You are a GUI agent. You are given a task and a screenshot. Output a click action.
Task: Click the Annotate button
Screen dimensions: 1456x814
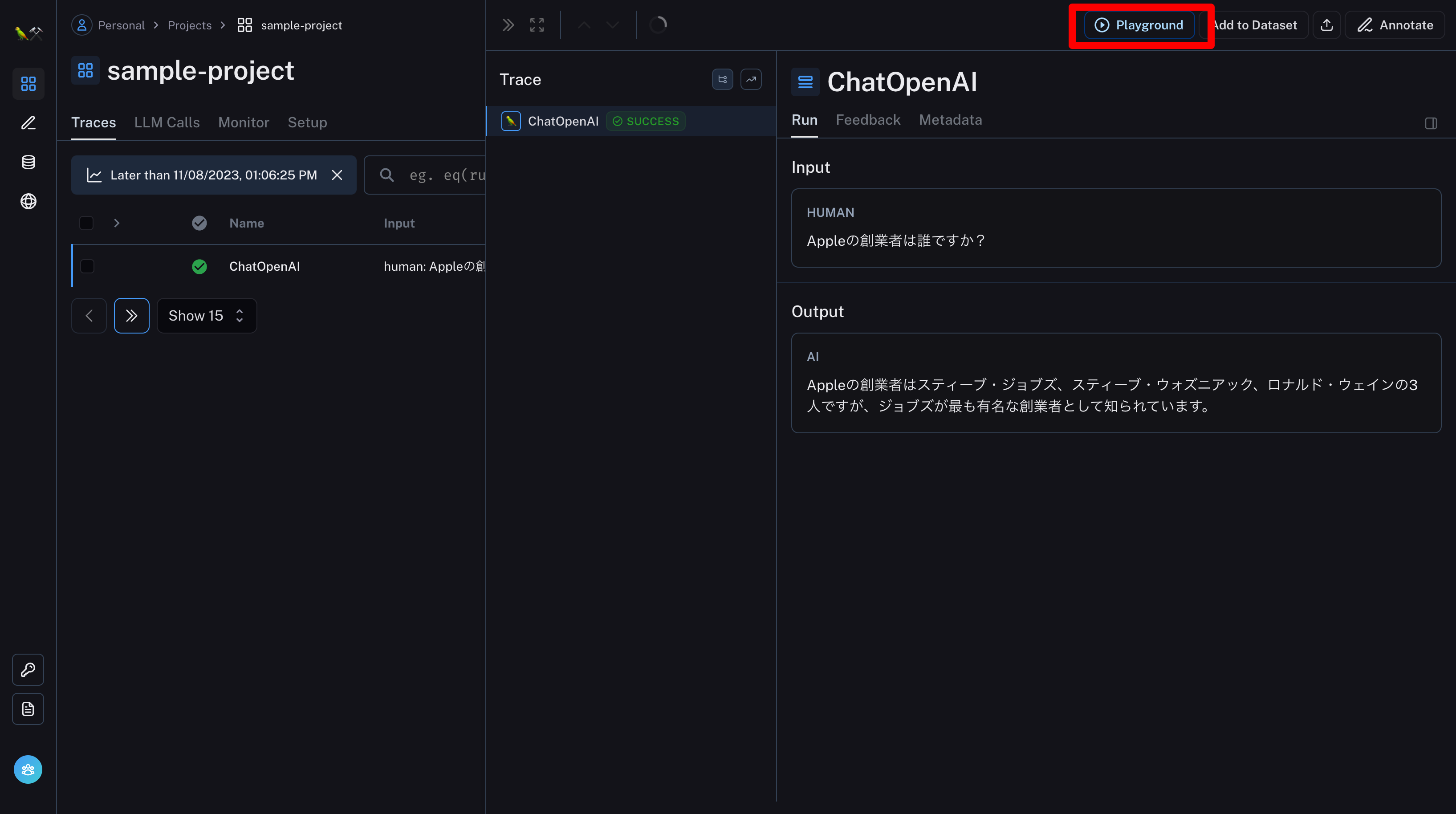1395,25
